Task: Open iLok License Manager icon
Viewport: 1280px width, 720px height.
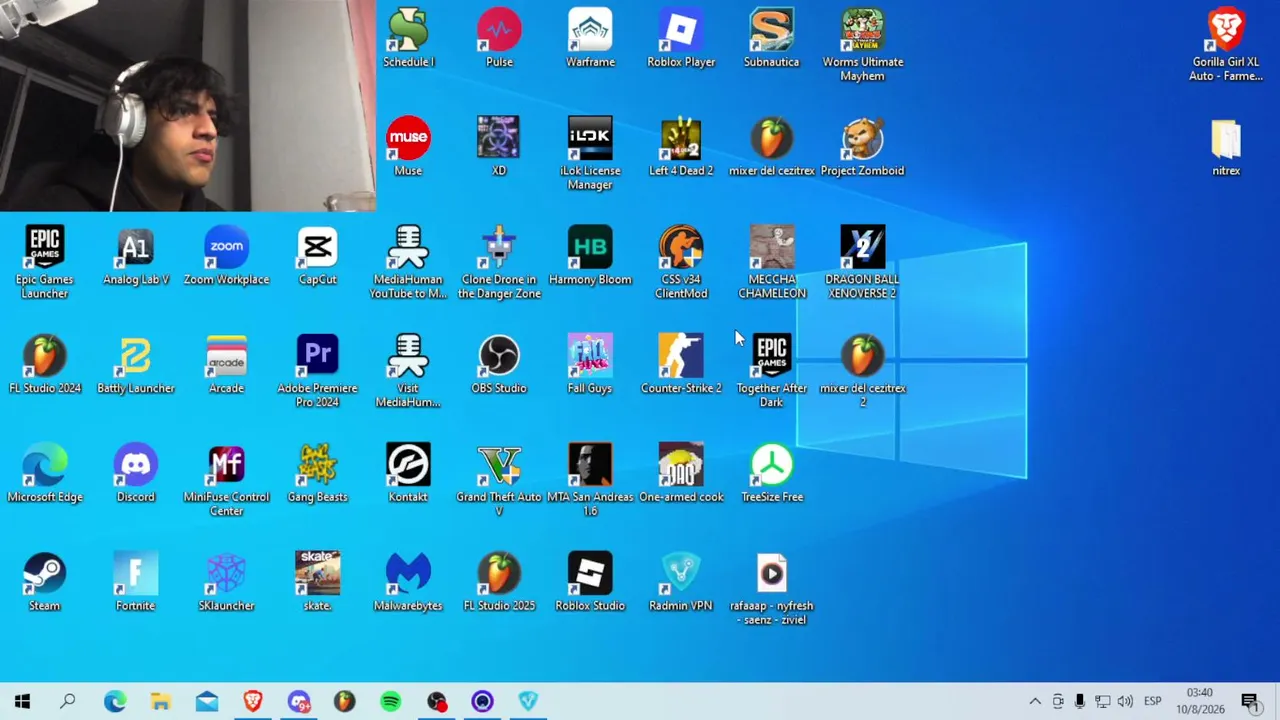Action: 590,154
